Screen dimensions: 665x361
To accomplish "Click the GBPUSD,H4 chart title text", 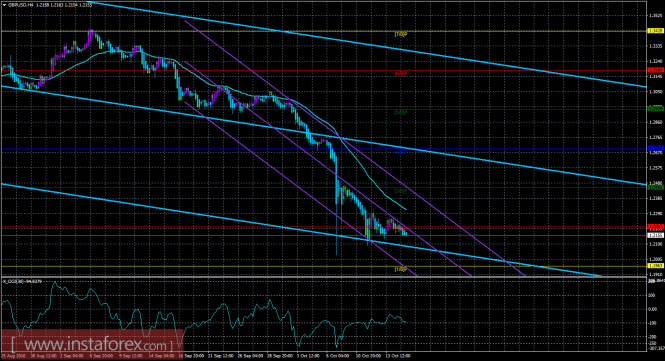I will point(19,5).
